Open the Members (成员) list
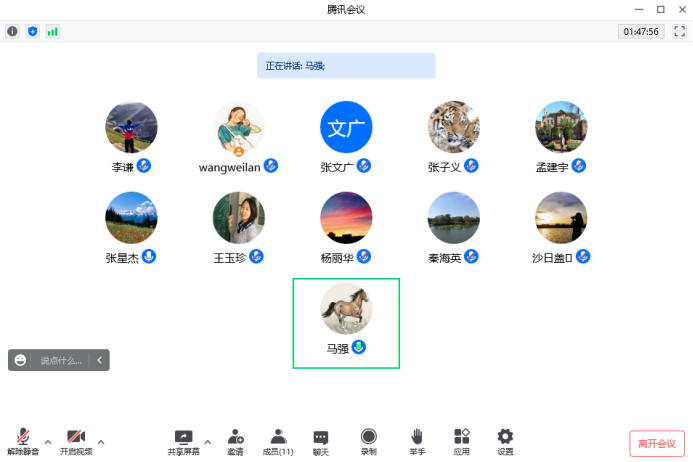 click(278, 441)
